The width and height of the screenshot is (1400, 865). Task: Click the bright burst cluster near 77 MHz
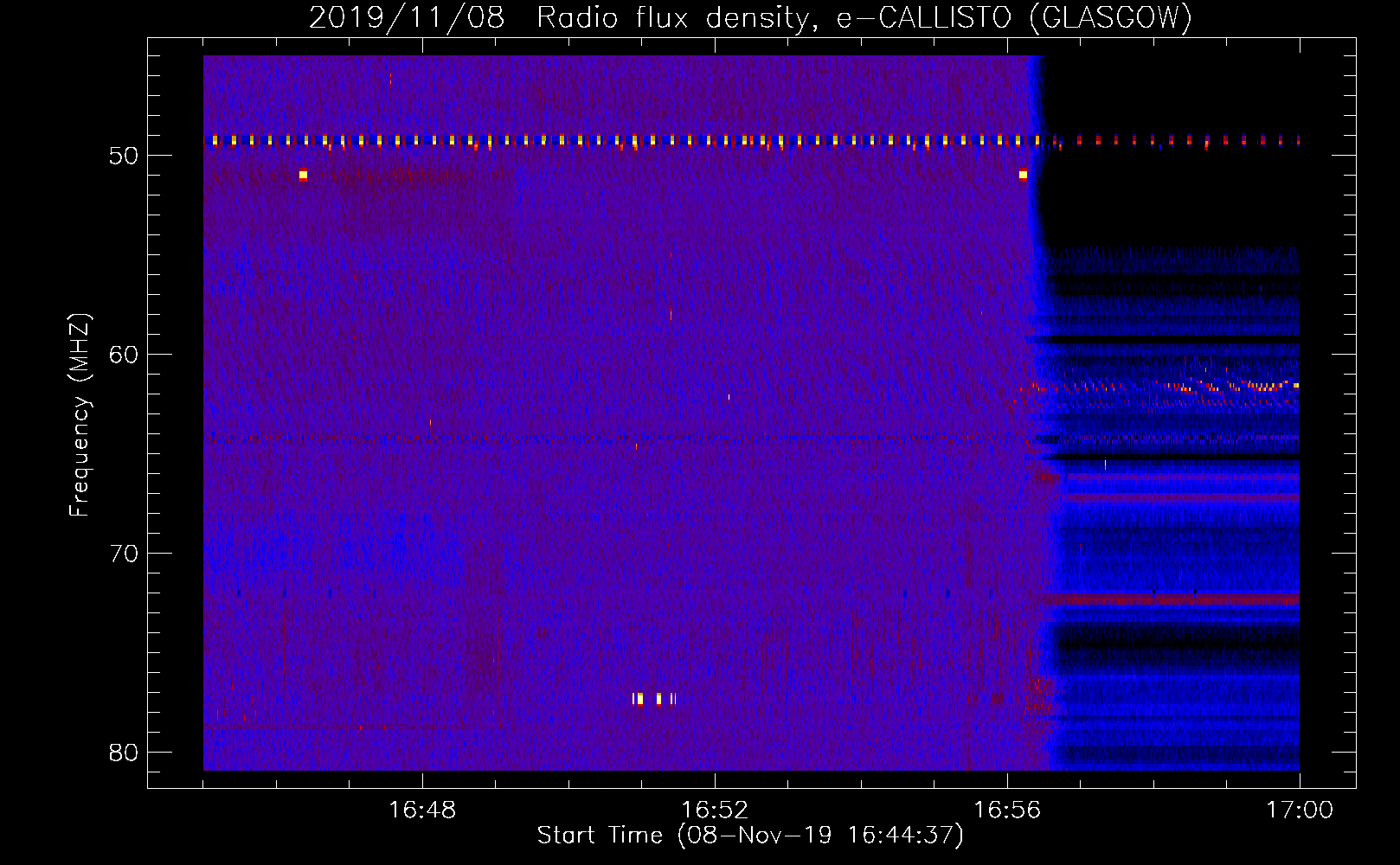coord(654,699)
